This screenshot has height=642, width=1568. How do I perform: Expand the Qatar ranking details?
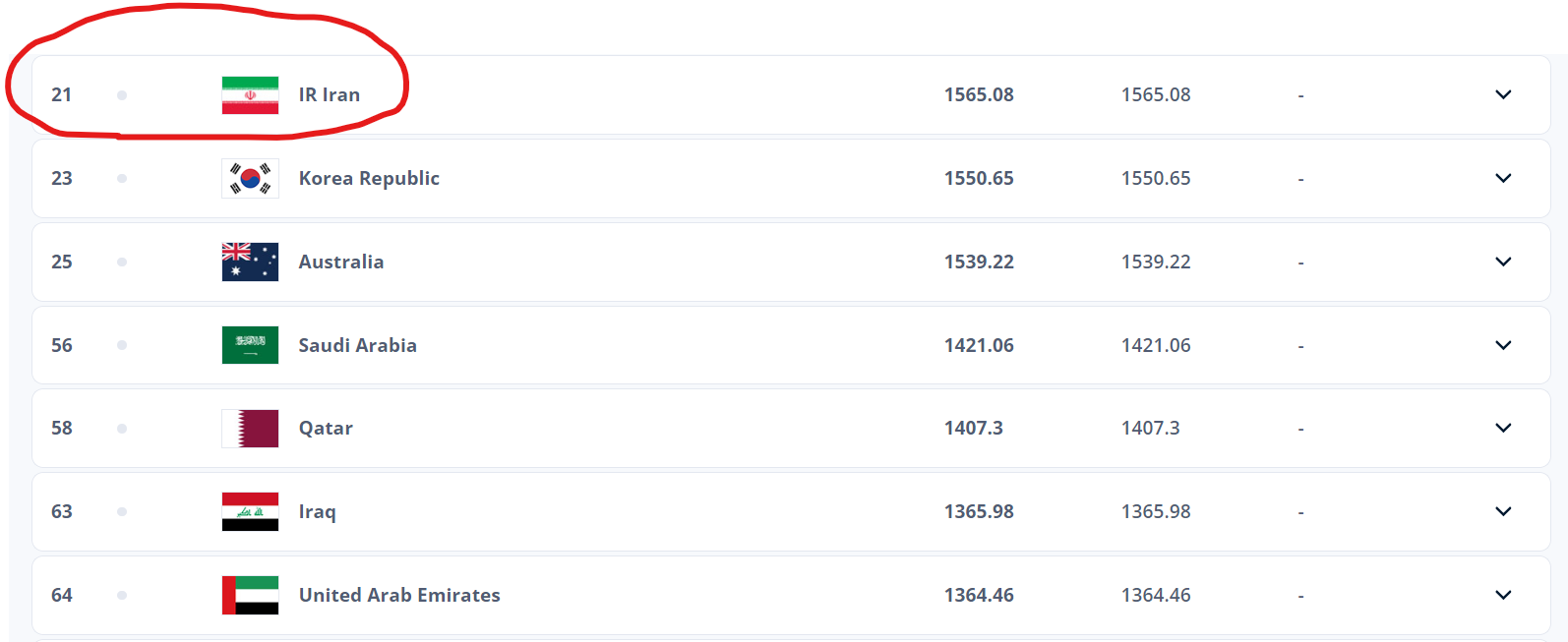pos(1503,428)
